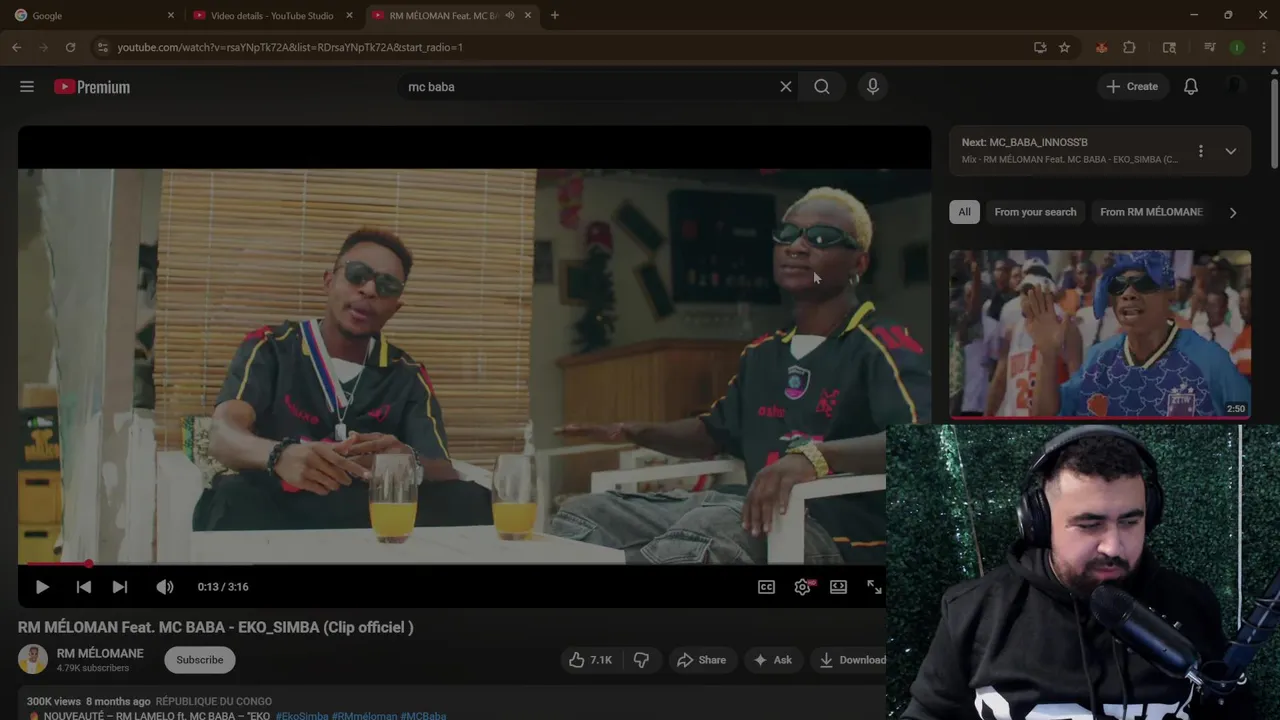The image size is (1280, 720).
Task: Skip to previous video in player
Action: tap(84, 587)
